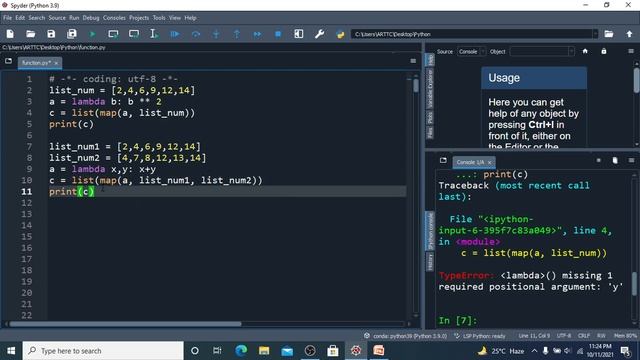Browse console tabs icon
The height and width of the screenshot is (360, 640).
[443, 160]
